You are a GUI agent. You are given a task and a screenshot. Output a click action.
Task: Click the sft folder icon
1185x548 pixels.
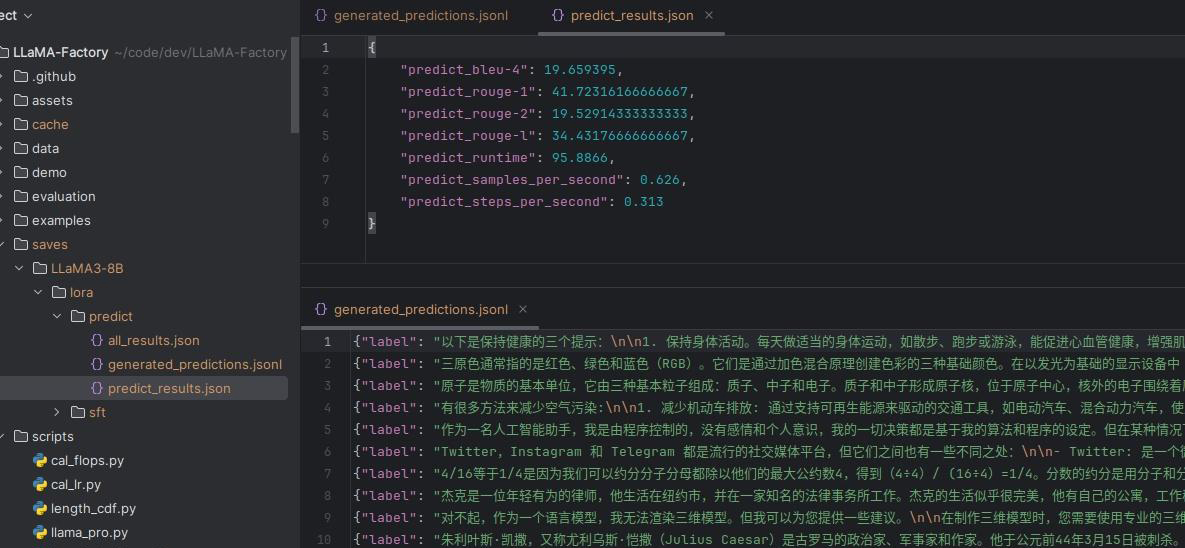(78, 413)
